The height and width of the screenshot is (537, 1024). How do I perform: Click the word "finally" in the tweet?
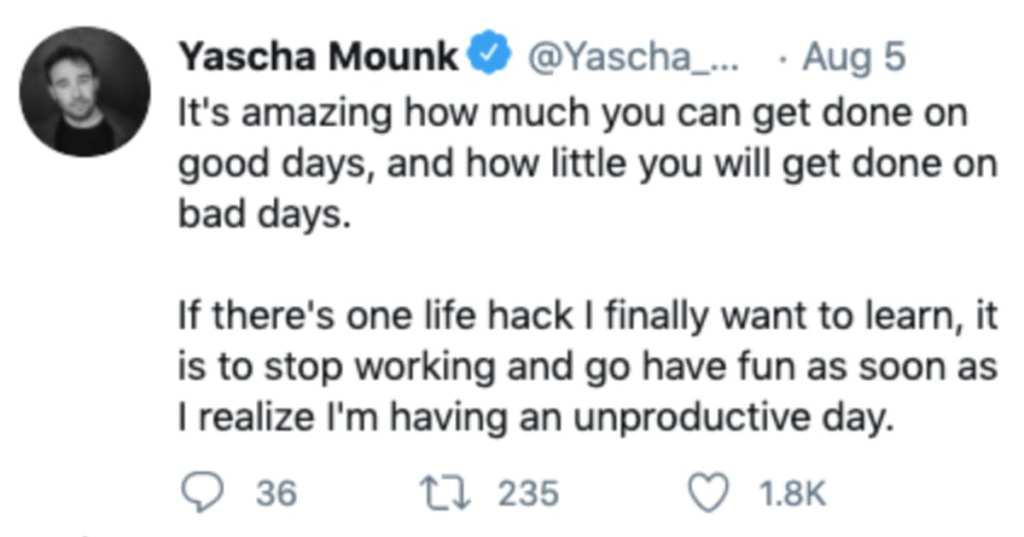coord(657,317)
